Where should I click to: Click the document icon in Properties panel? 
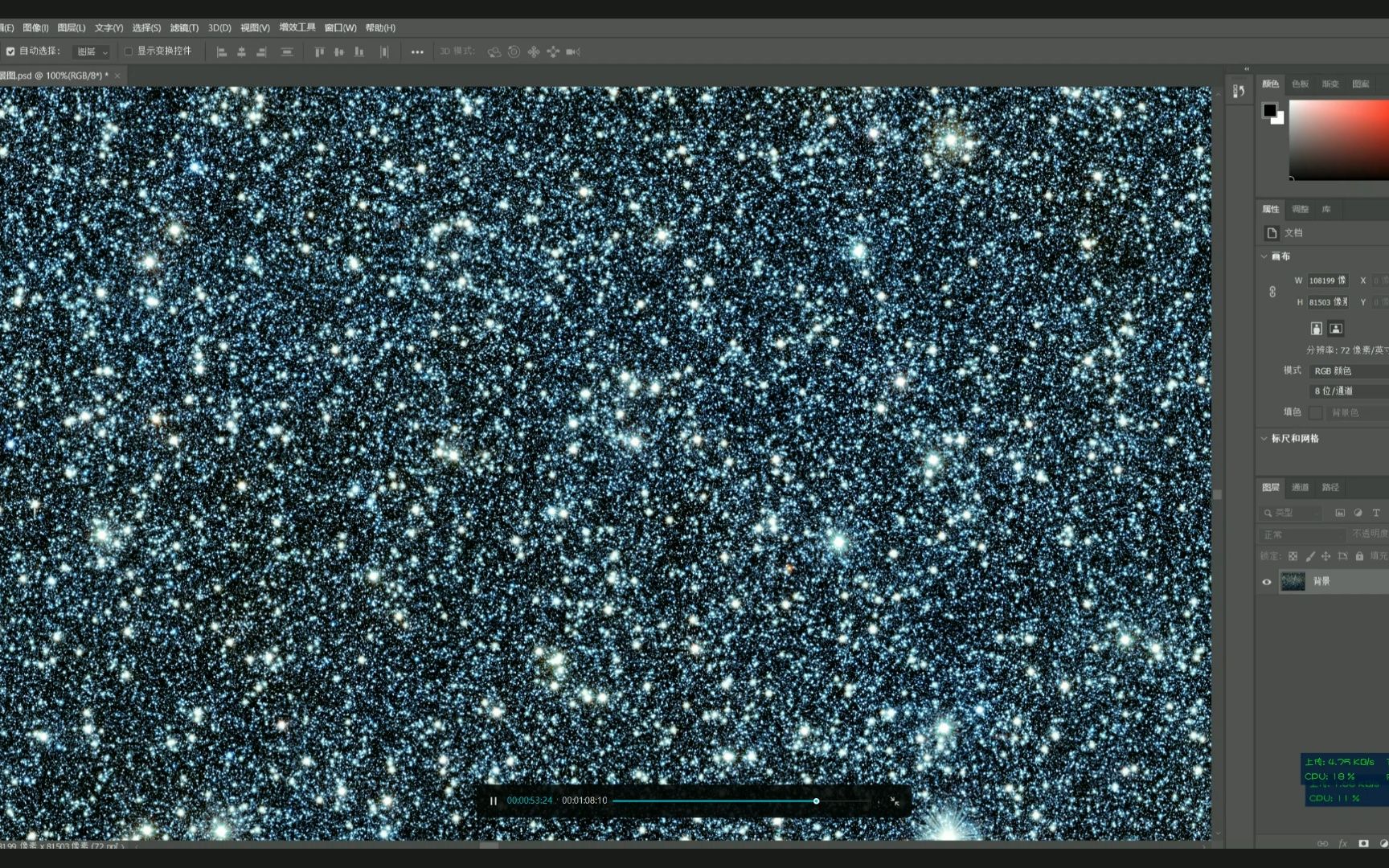(x=1272, y=233)
